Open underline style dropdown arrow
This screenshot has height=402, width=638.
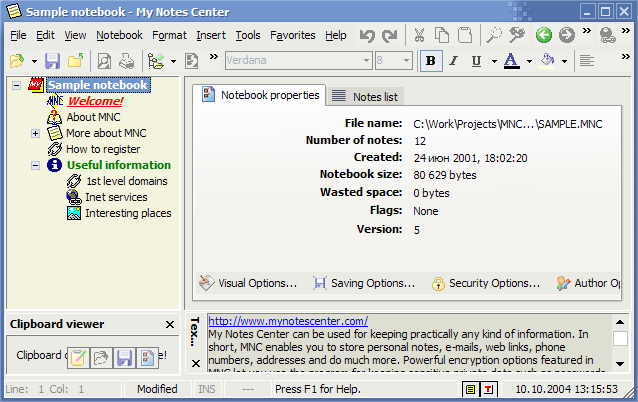(494, 61)
